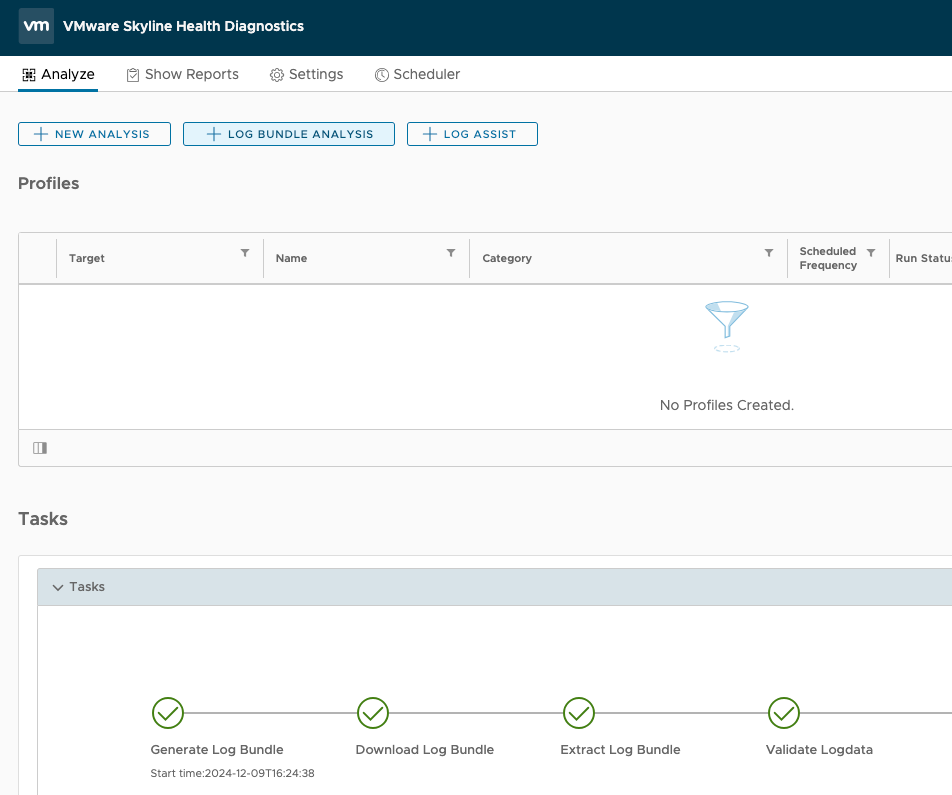Filter the Category column

pos(769,253)
